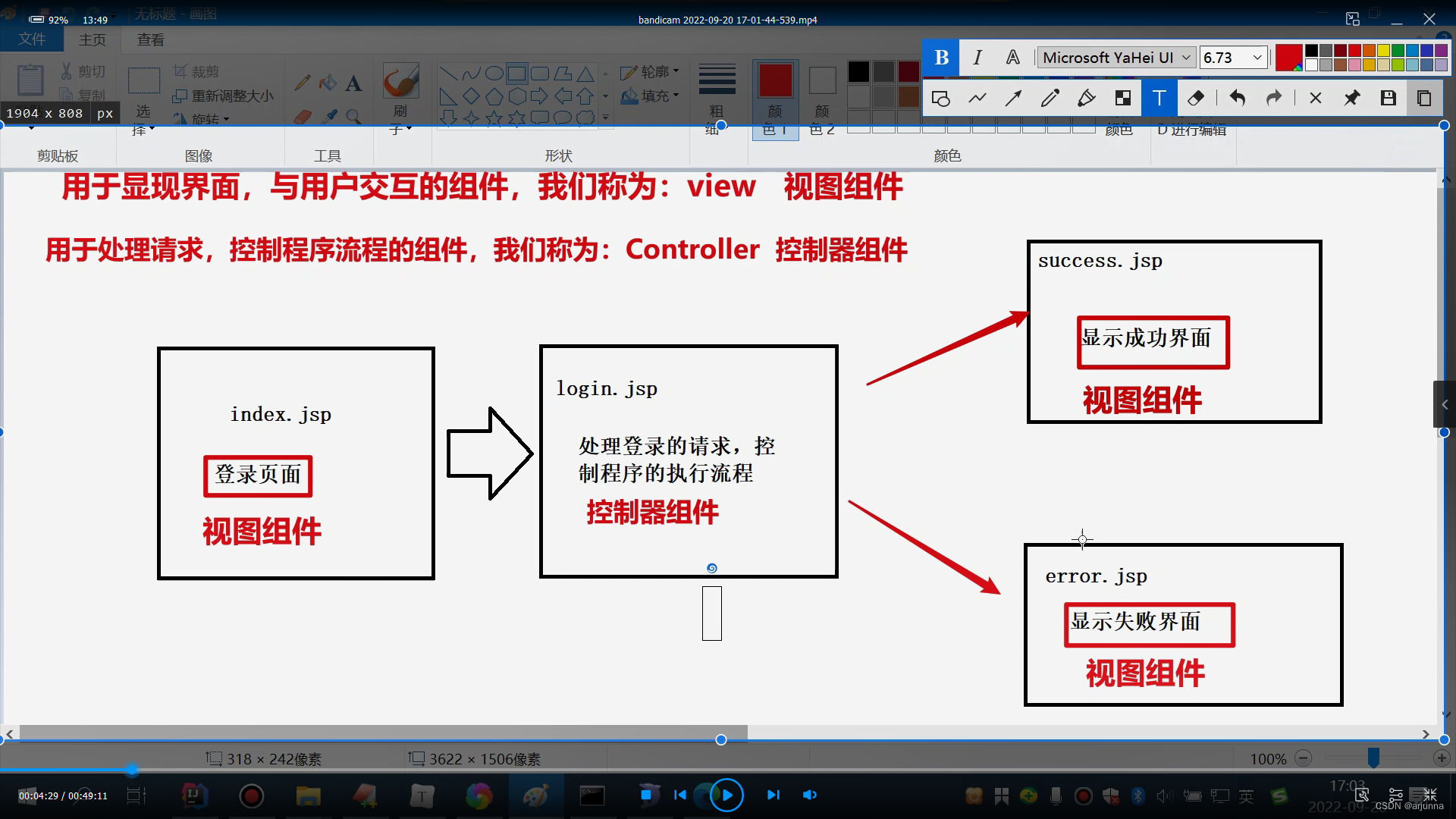Image resolution: width=1456 pixels, height=819 pixels.
Task: Click the Paint Resize (重新调整大小) button
Action: coord(223,96)
